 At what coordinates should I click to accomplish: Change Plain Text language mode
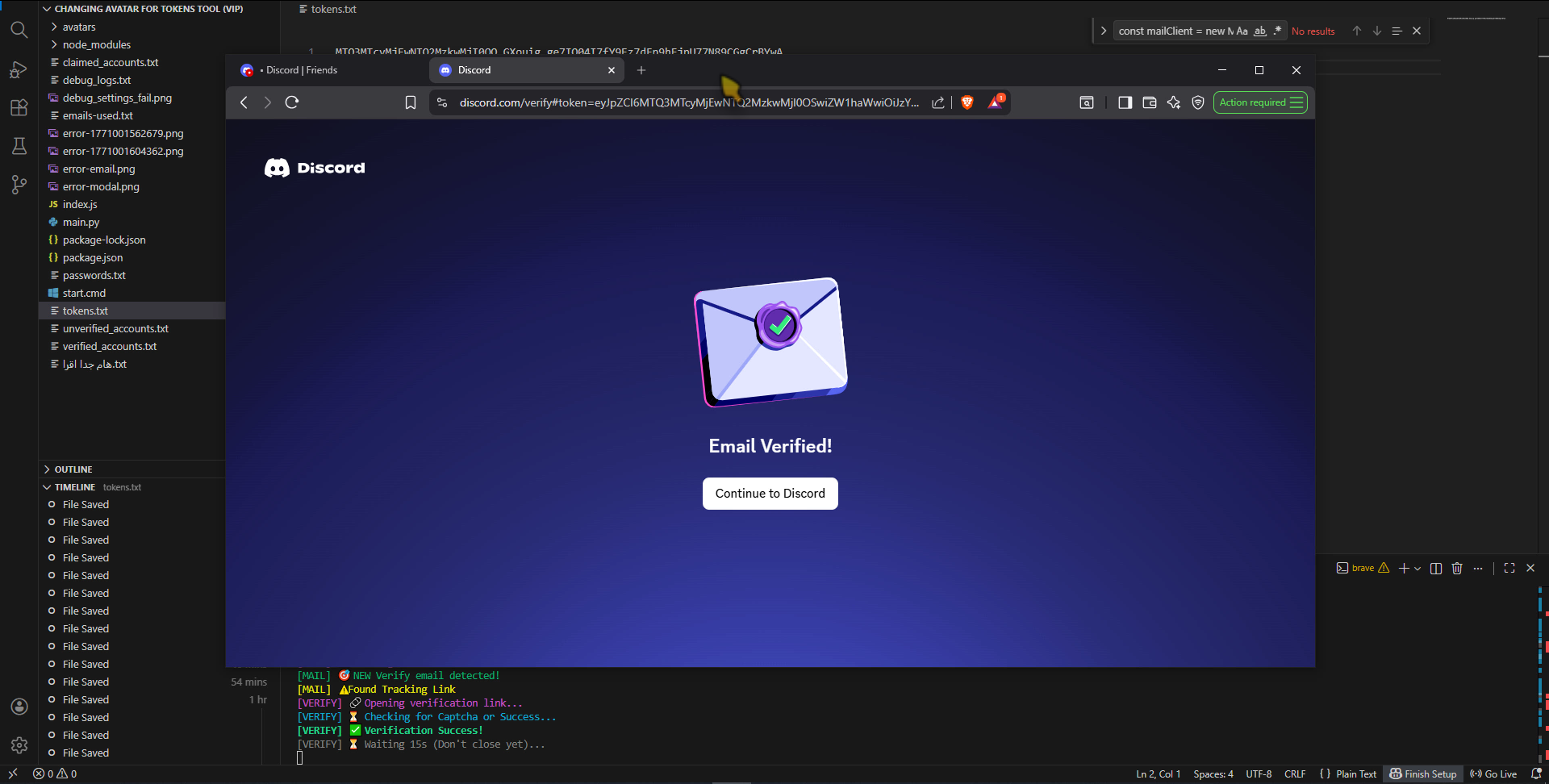tap(1356, 774)
